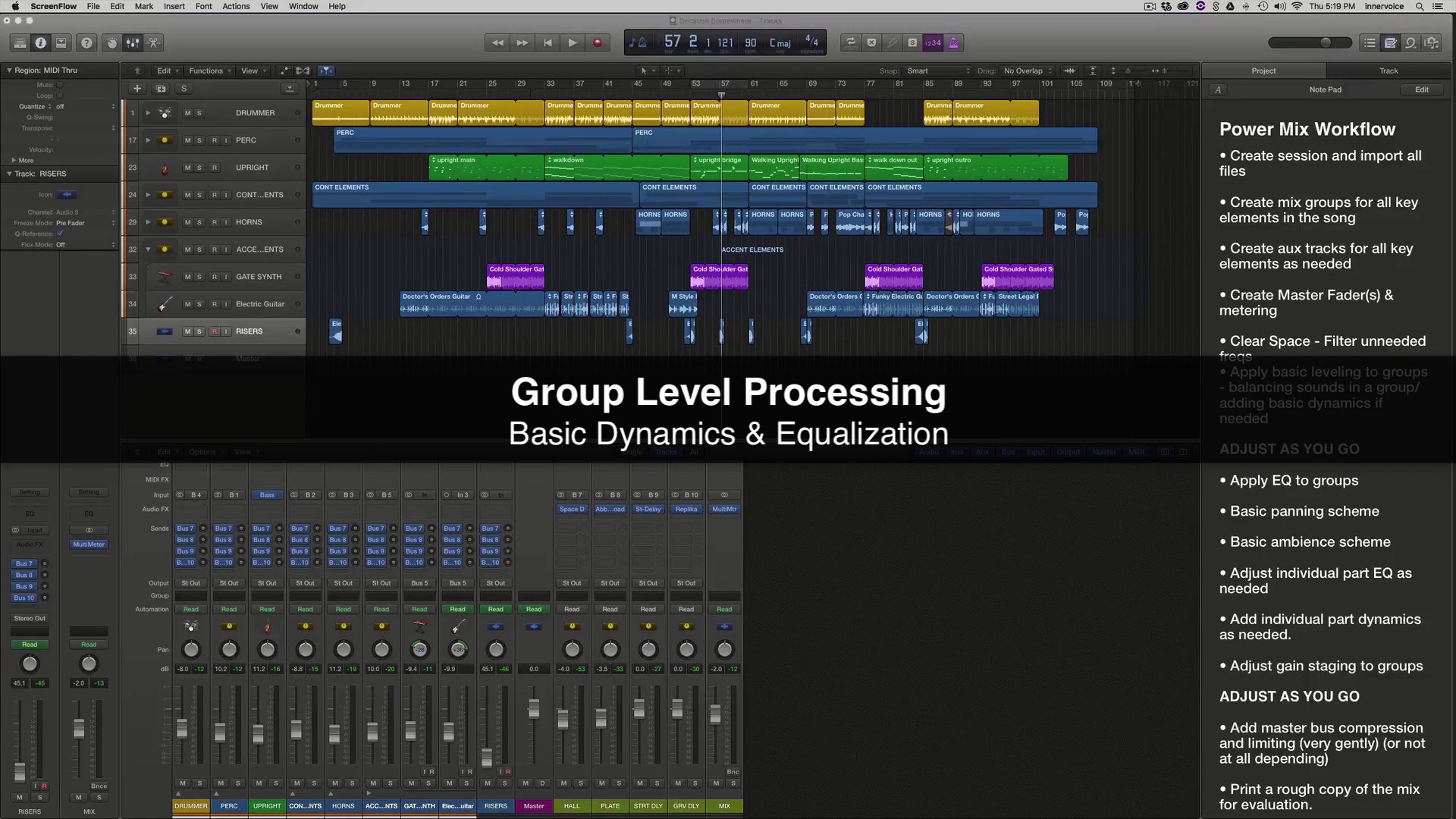
Task: Toggle Show Automation icon in tracks toolbar
Action: click(x=284, y=71)
